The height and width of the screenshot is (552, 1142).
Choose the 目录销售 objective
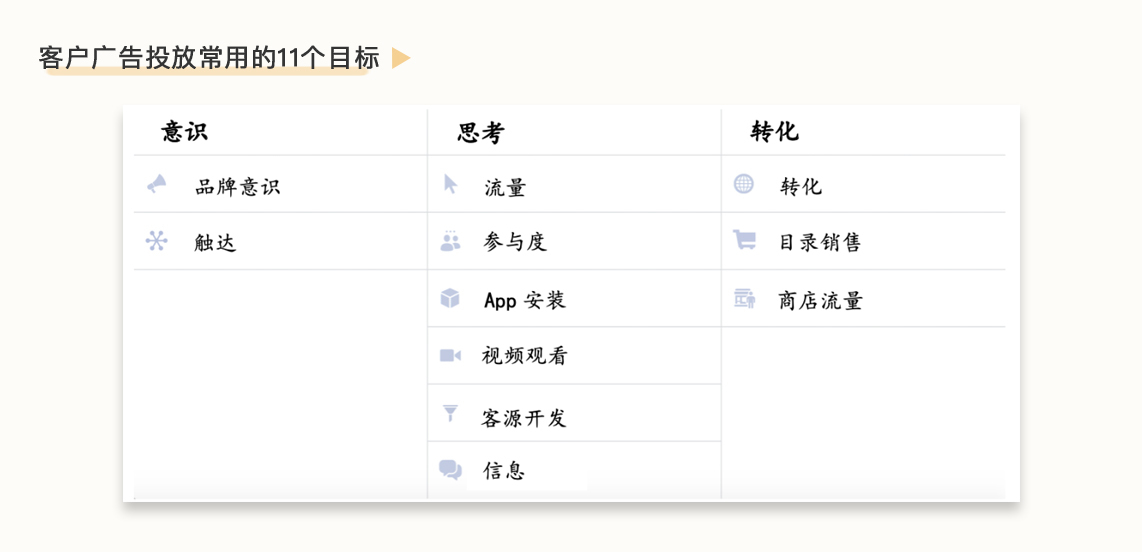pos(819,242)
